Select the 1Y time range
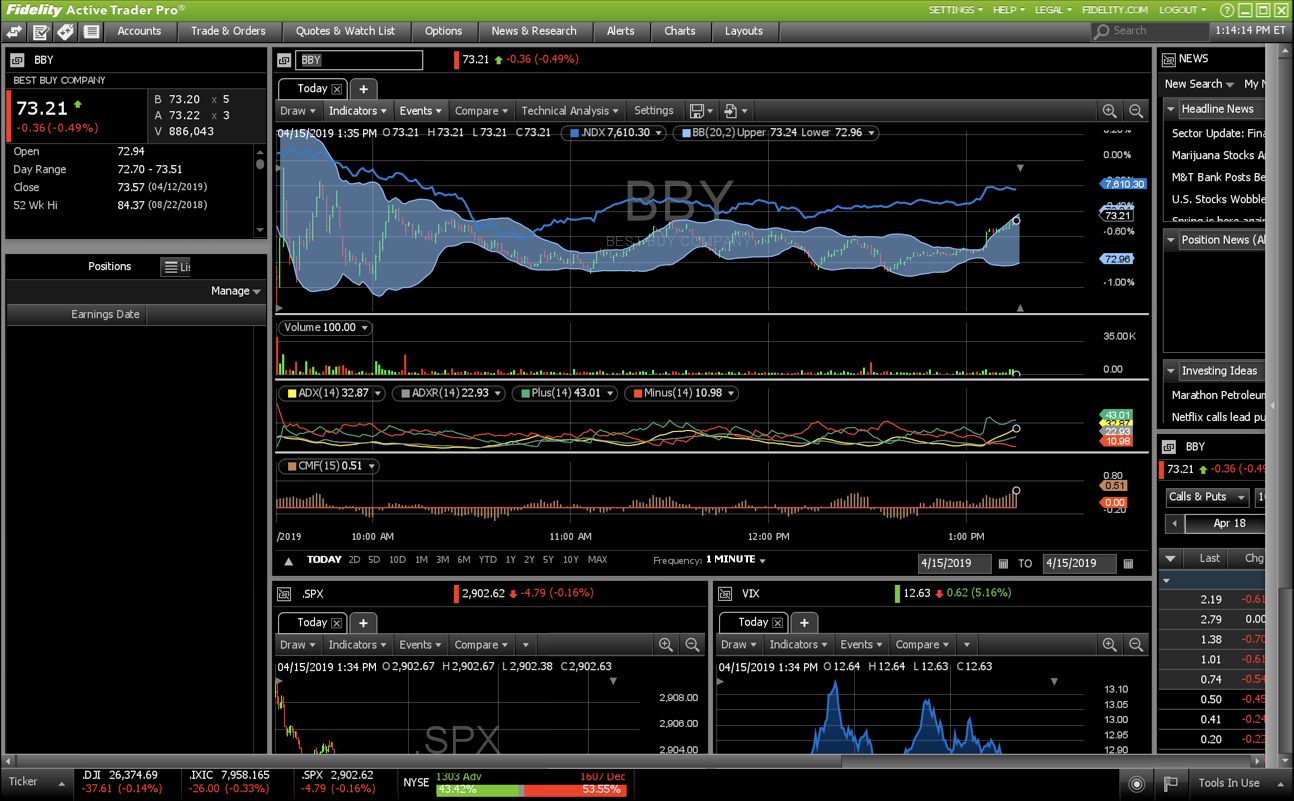 click(x=510, y=560)
